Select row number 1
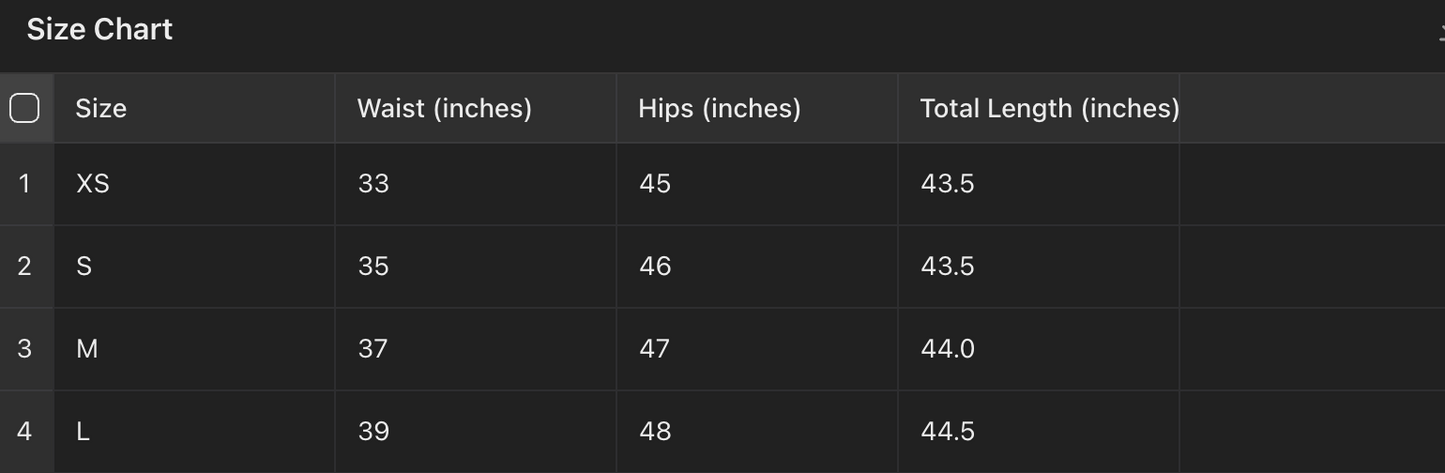This screenshot has width=1445, height=473. pos(25,184)
